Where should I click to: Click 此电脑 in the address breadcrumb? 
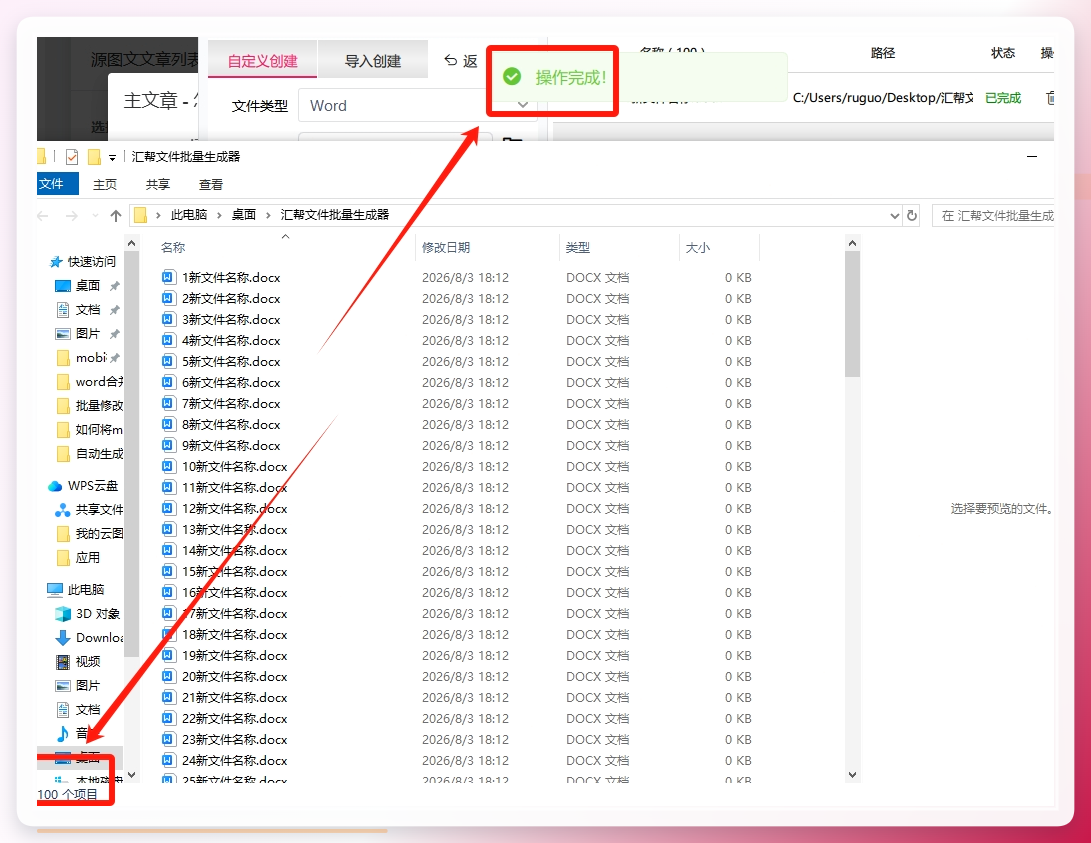tap(189, 215)
